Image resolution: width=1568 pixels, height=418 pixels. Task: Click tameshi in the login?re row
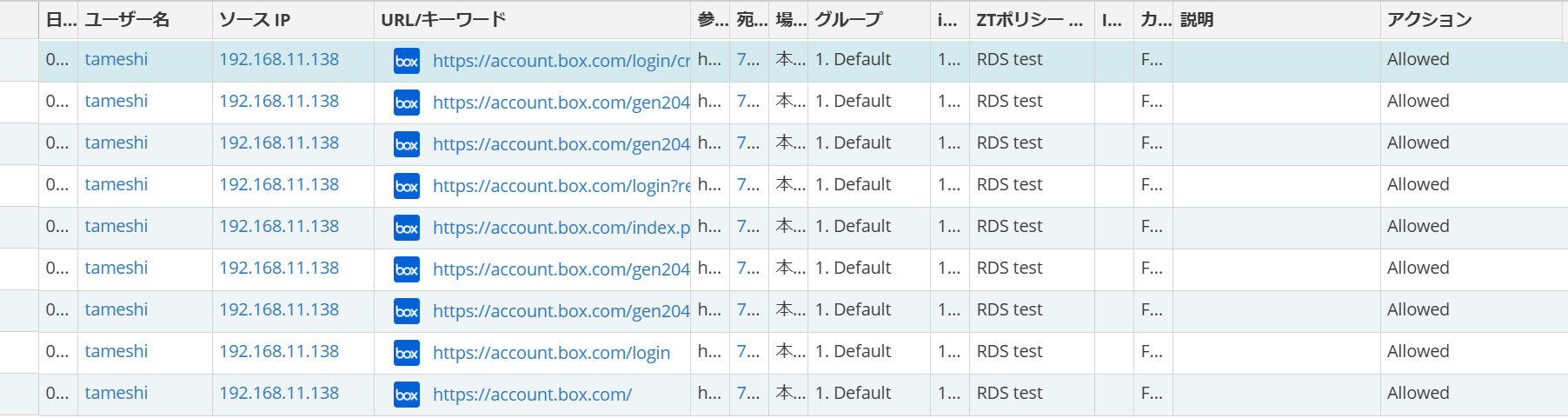(x=116, y=184)
